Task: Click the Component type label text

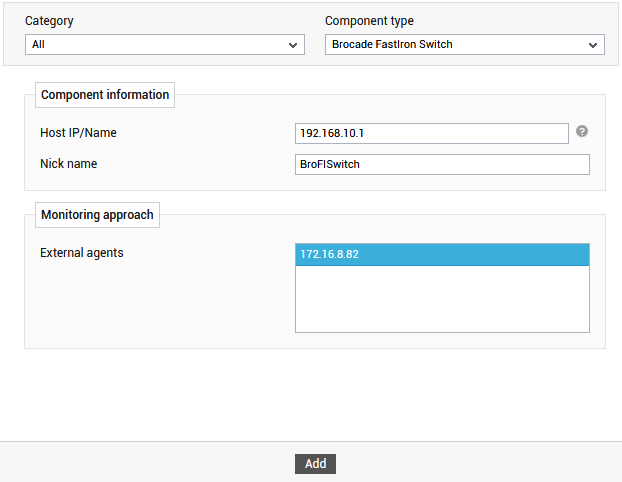Action: point(369,21)
